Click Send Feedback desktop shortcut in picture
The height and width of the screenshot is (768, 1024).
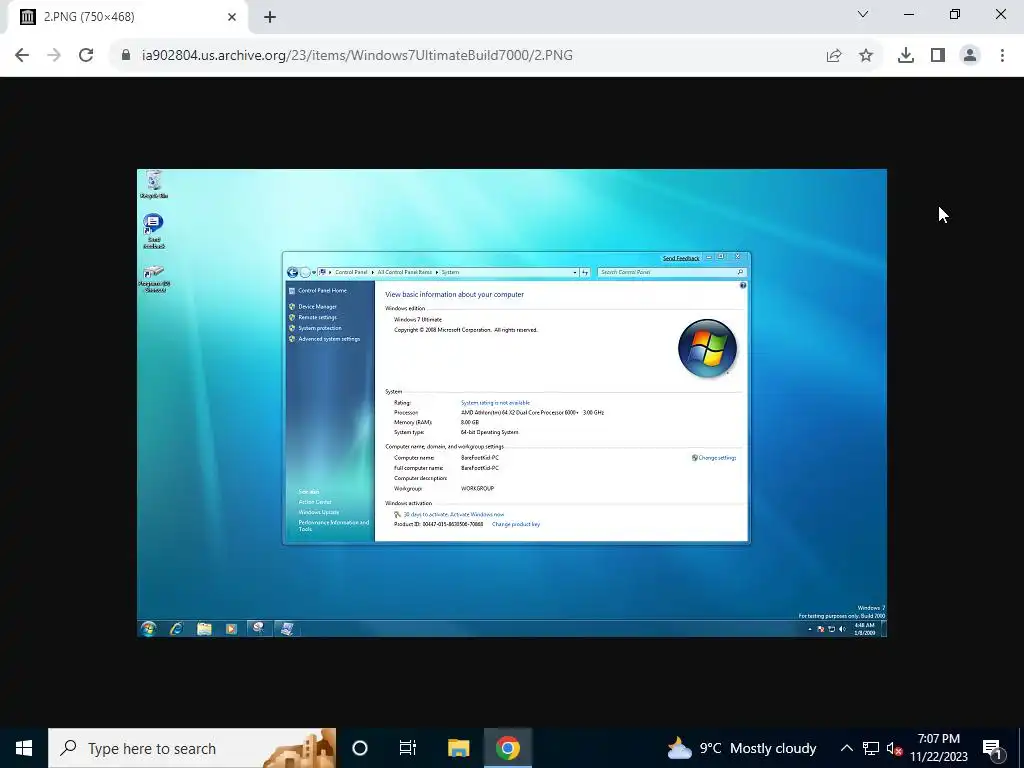[x=153, y=231]
